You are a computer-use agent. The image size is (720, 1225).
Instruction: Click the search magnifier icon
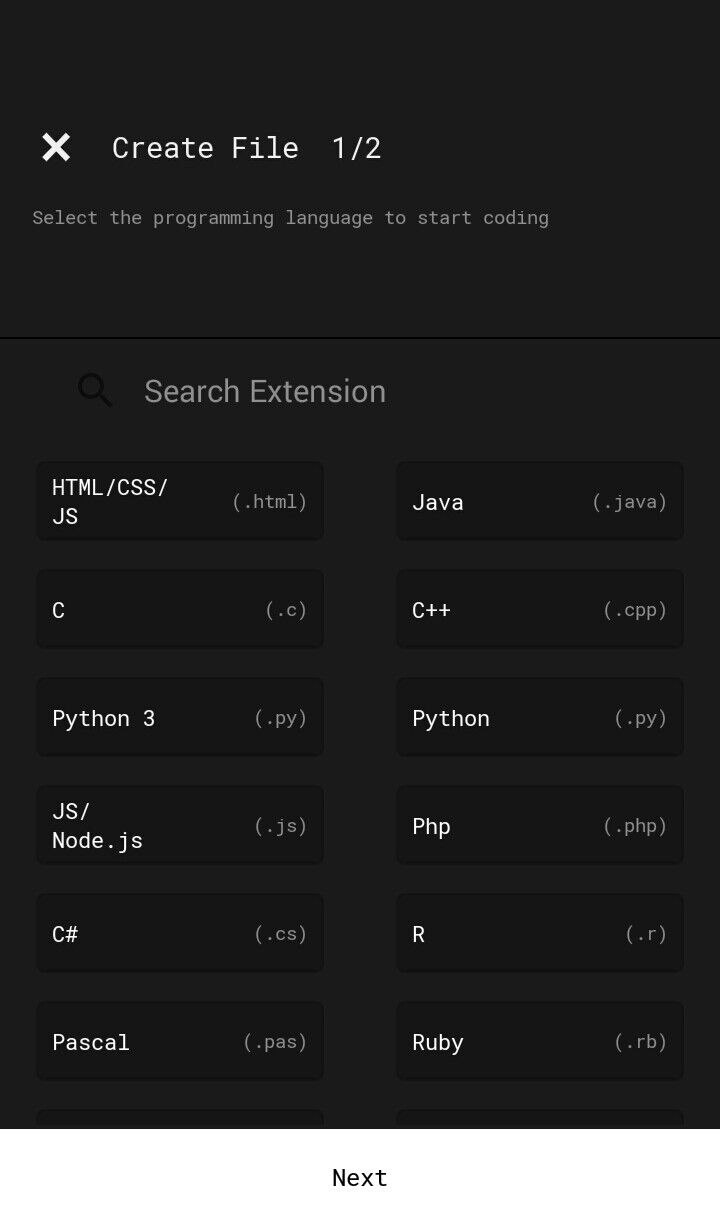[x=94, y=390]
